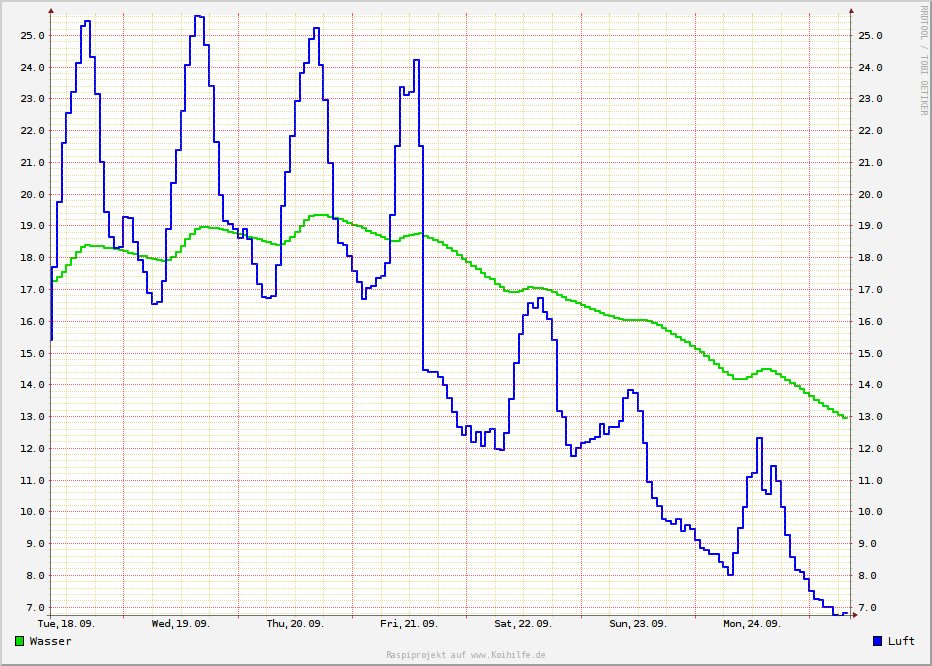Click the Tue, 18.09. date label
The height and width of the screenshot is (666, 932).
tap(66, 623)
